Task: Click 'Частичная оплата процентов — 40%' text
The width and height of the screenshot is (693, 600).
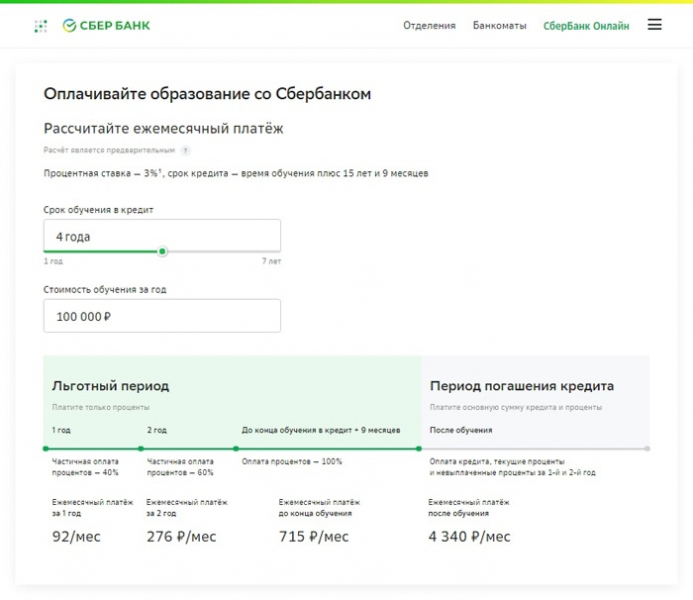Action: tap(85, 467)
